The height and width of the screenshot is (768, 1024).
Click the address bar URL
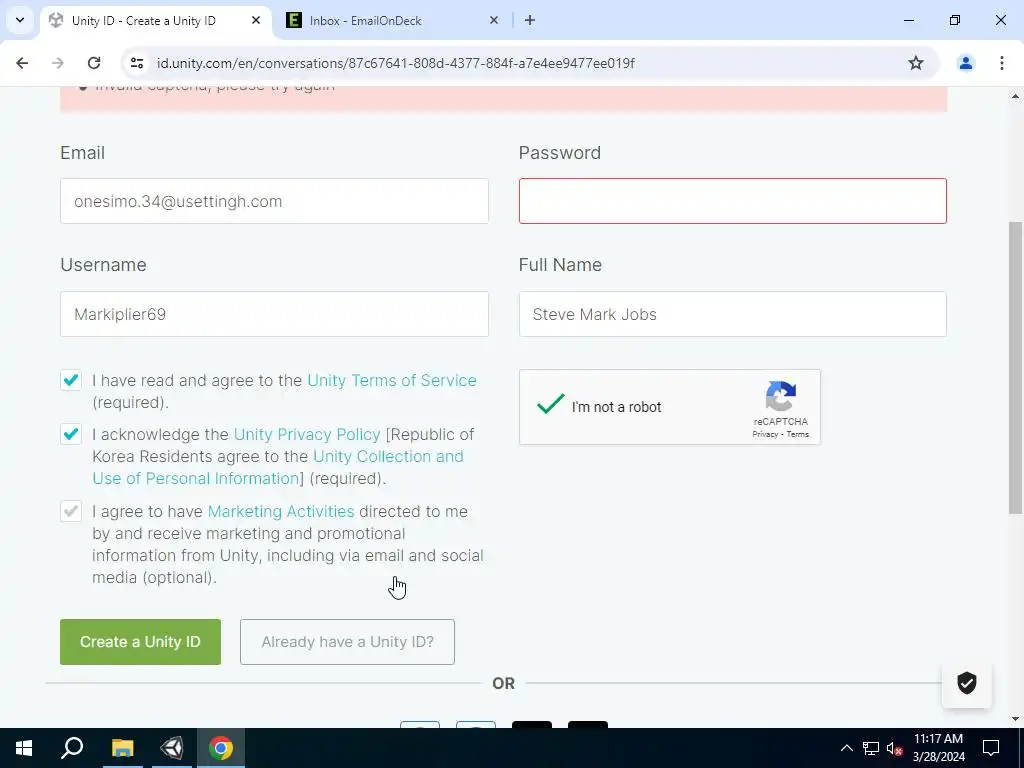pyautogui.click(x=396, y=63)
